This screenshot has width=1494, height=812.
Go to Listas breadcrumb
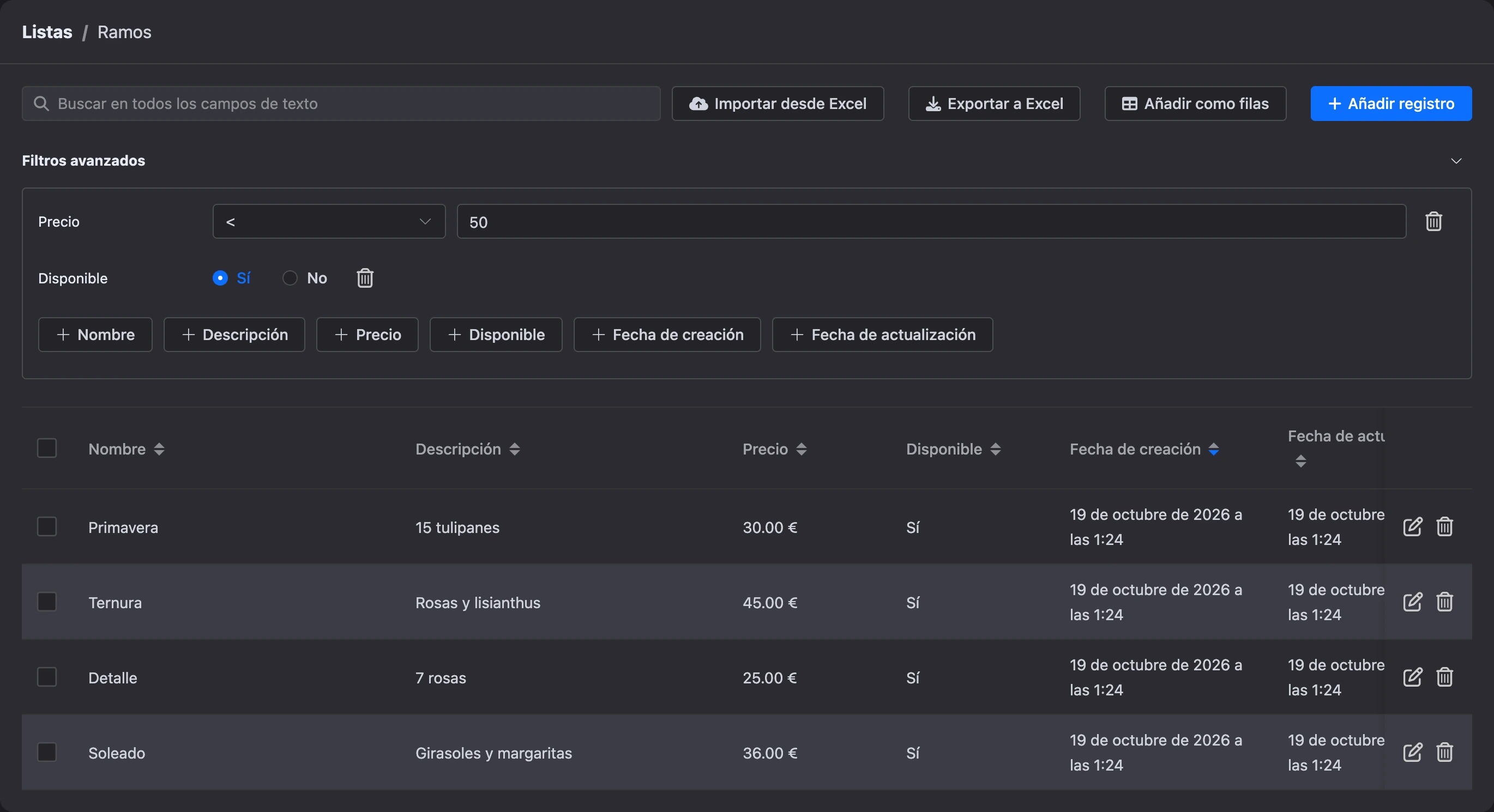tap(47, 32)
